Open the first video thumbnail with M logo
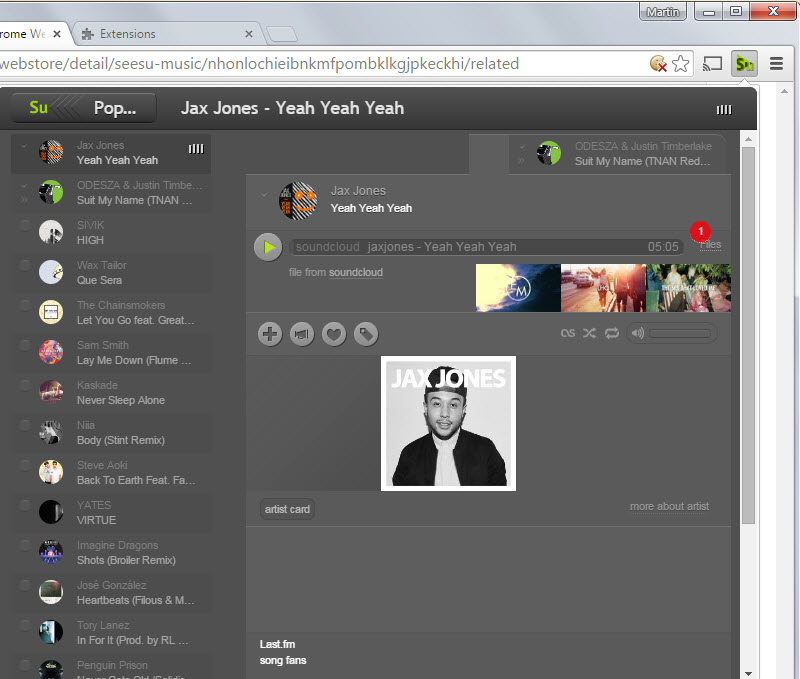Image resolution: width=800 pixels, height=679 pixels. (x=518, y=288)
